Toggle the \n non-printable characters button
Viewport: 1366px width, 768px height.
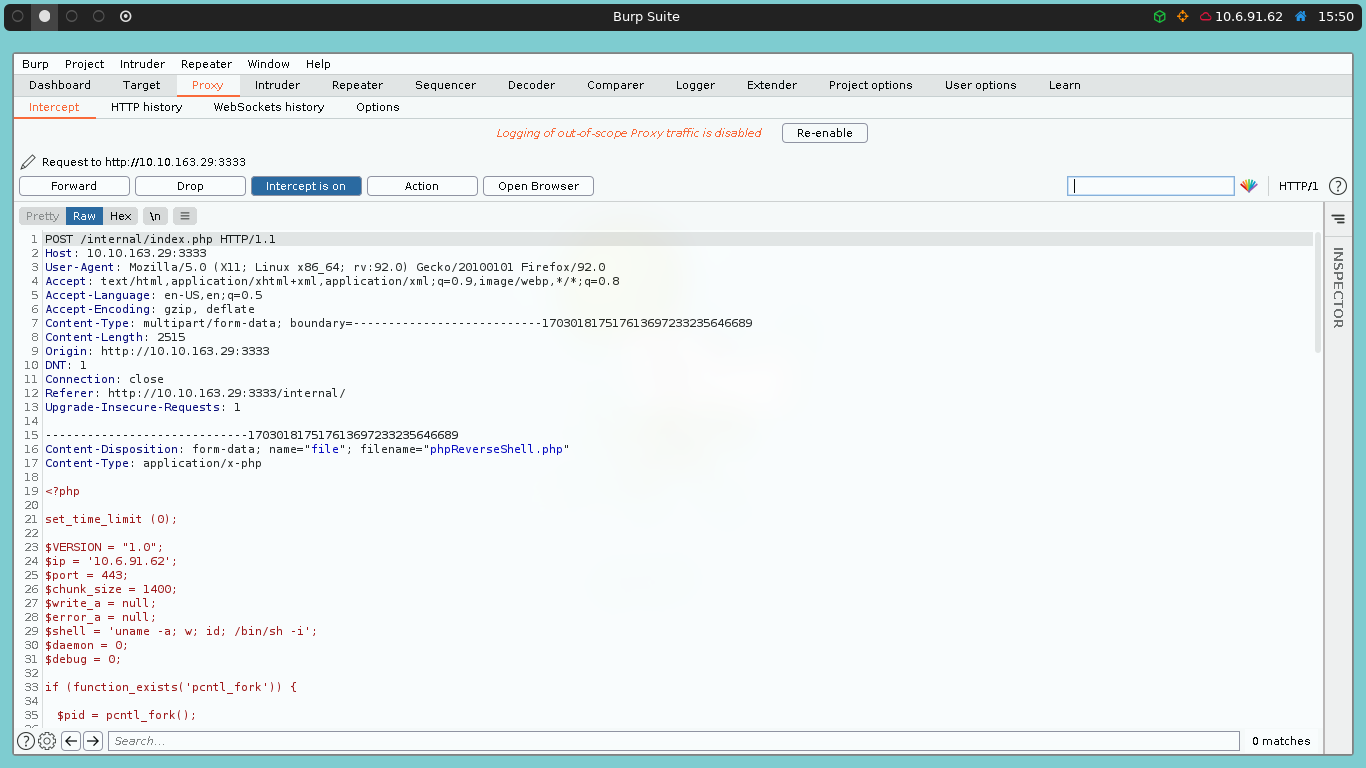(155, 216)
